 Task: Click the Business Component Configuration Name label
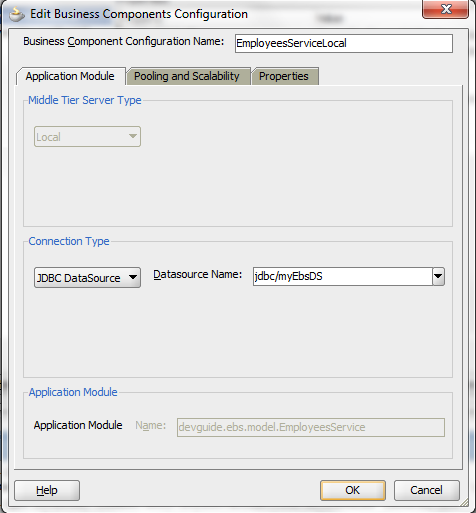124,42
